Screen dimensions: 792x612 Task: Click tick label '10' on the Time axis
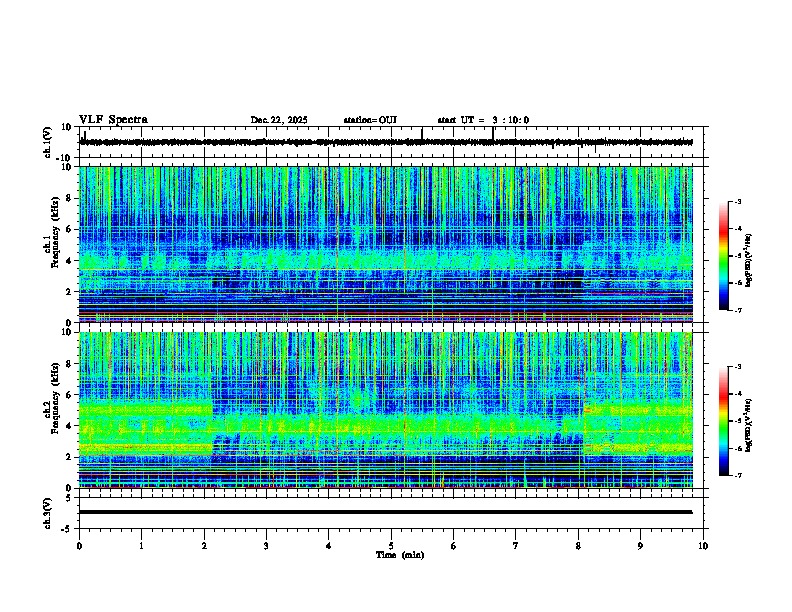[x=703, y=546]
